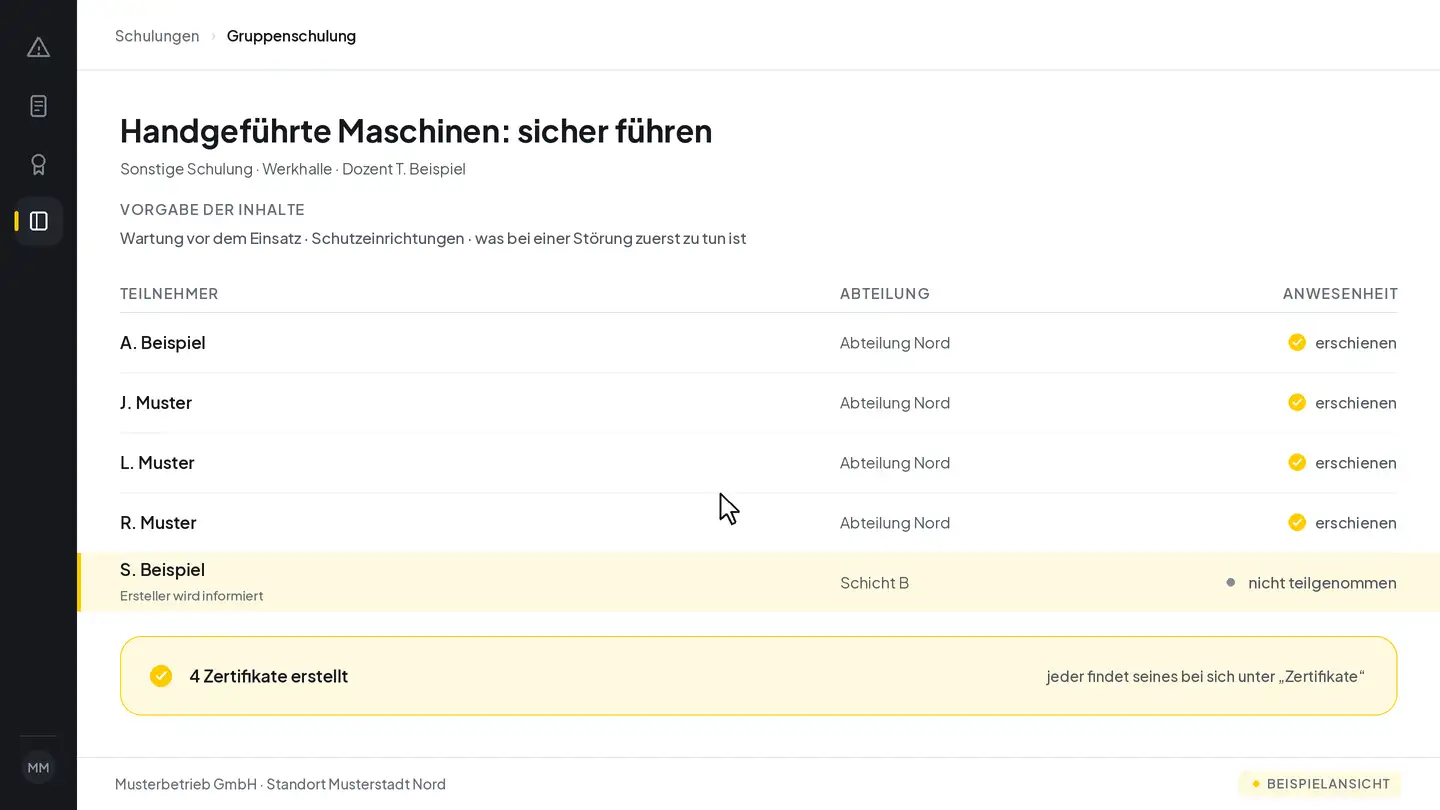1440x810 pixels.
Task: Select participant A. Beispiel
Action: click(163, 343)
